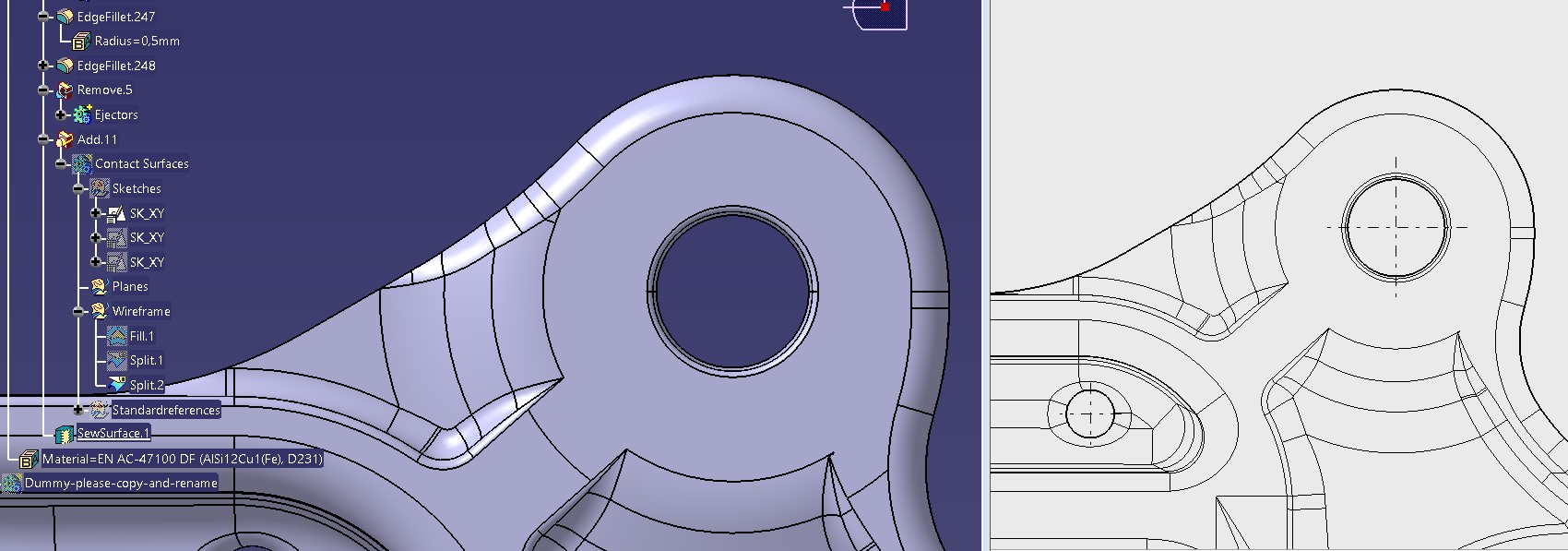Click the EdgeFillet.247 feature icon

(65, 17)
